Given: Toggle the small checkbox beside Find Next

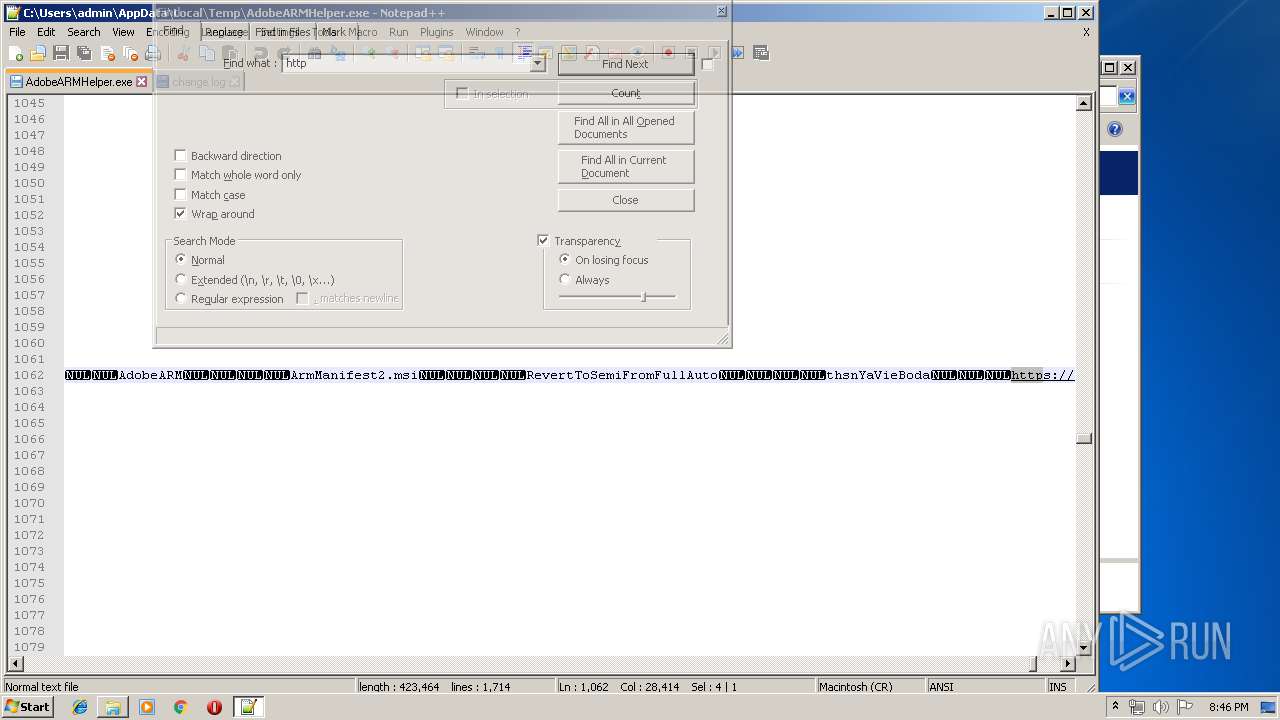Looking at the screenshot, I should (708, 64).
